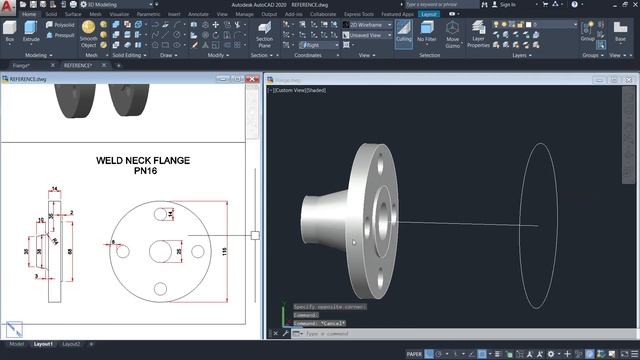Open the Mesh ribbon tab

tap(95, 14)
